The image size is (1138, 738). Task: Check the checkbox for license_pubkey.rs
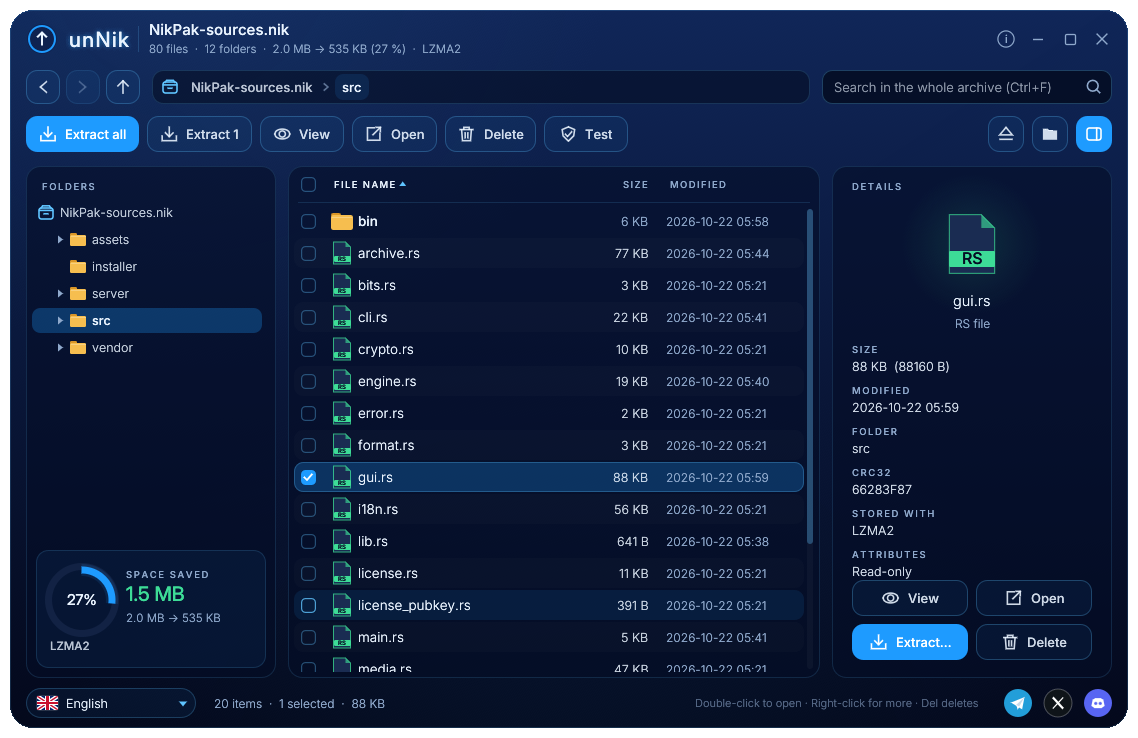308,605
